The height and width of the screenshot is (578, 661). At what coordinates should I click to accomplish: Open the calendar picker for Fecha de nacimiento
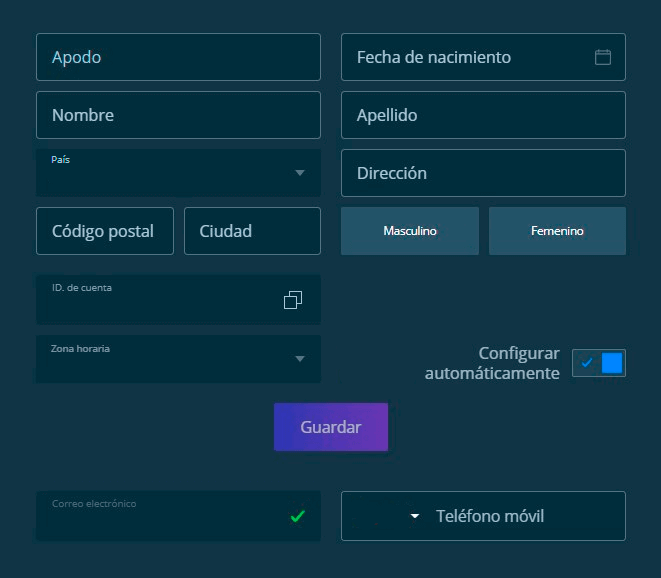[603, 57]
